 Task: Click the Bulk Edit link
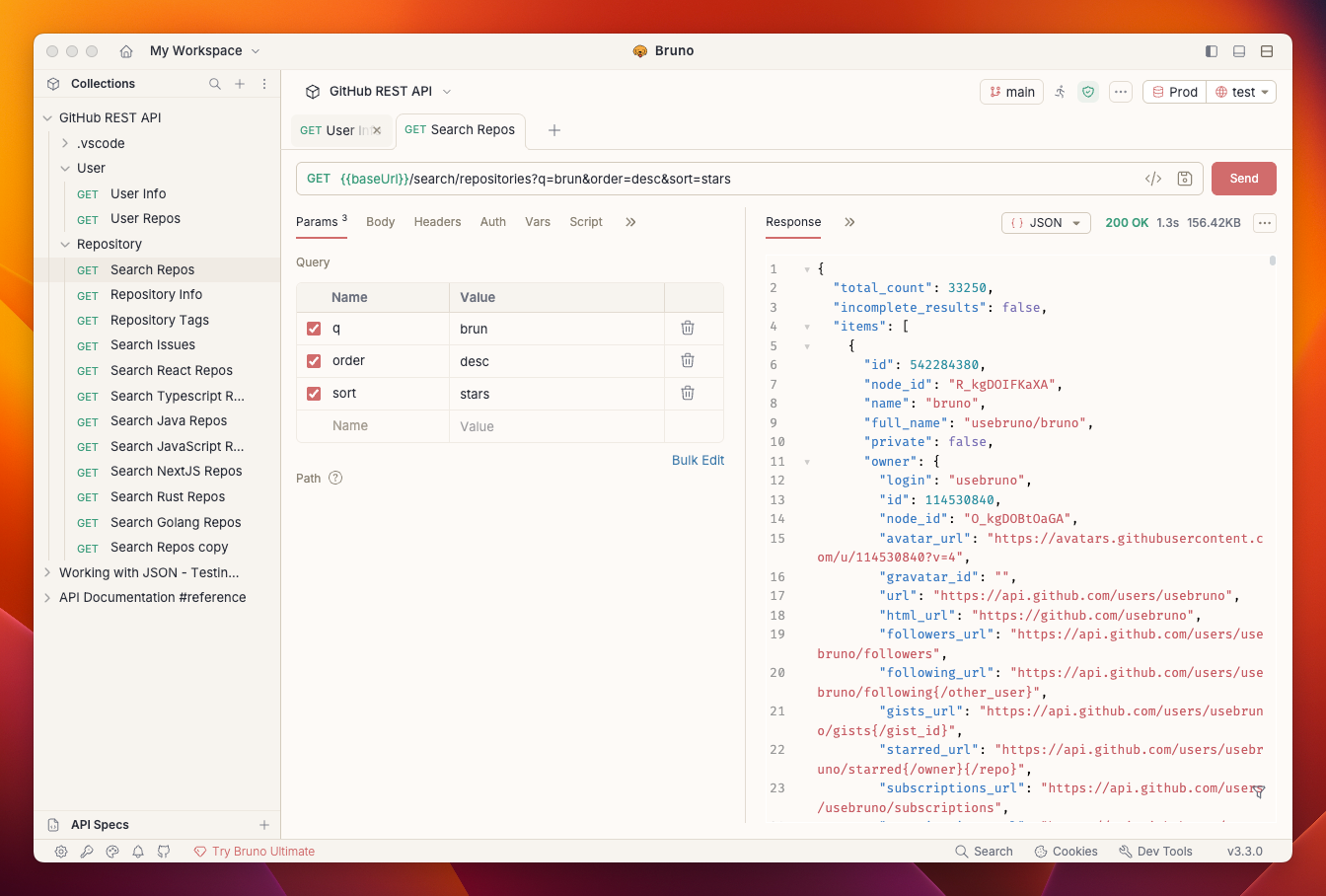698,461
